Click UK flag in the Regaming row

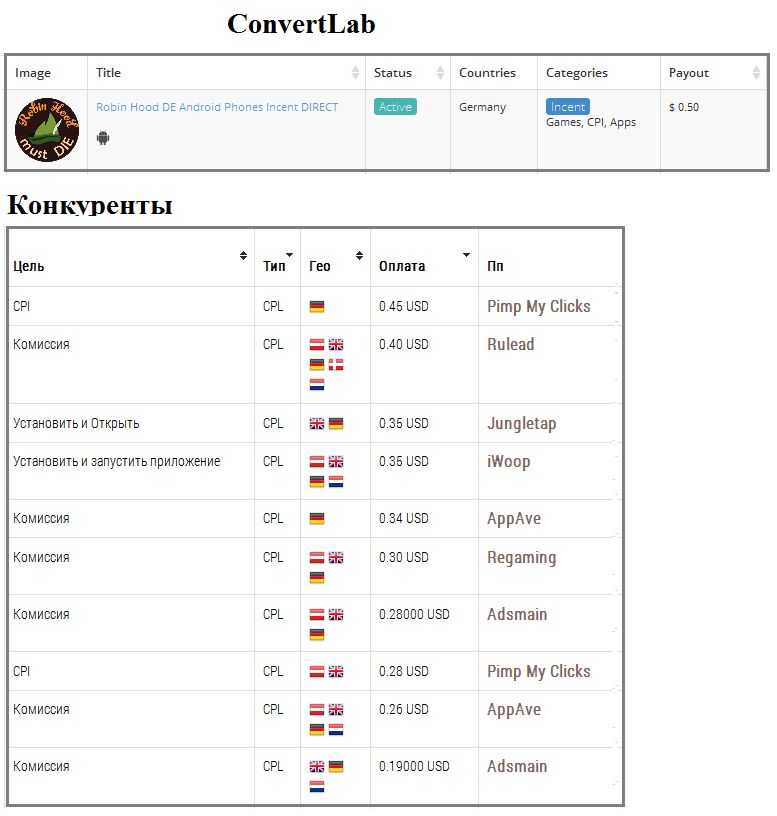click(x=336, y=558)
